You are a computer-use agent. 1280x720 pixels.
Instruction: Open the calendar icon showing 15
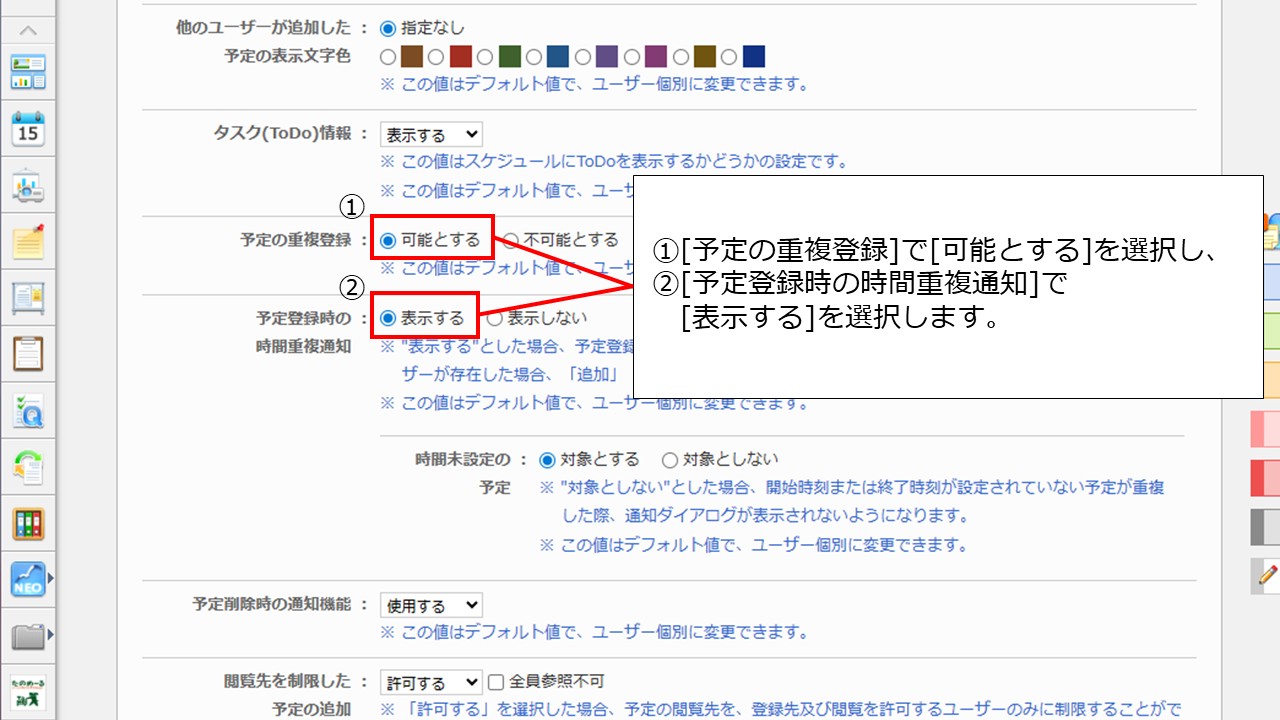click(29, 129)
